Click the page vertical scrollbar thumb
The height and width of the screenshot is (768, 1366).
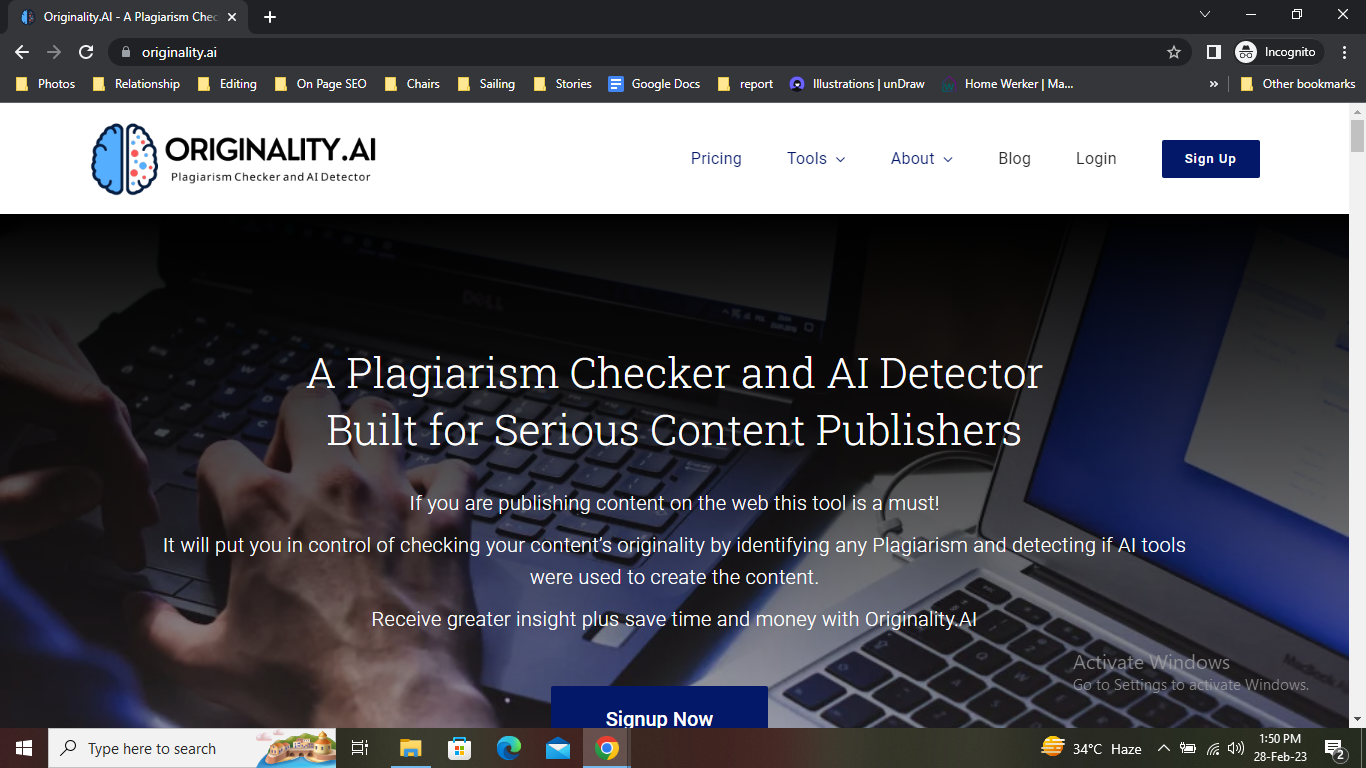[1357, 135]
